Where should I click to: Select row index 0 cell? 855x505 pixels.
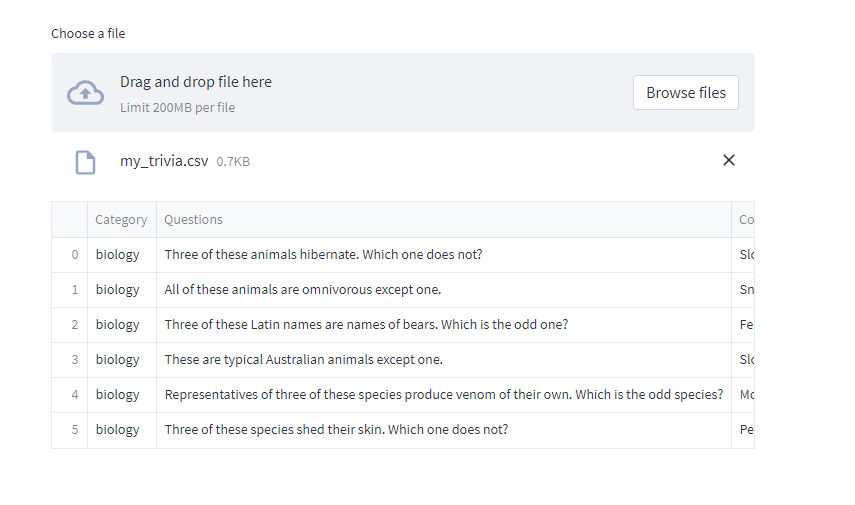[70, 255]
